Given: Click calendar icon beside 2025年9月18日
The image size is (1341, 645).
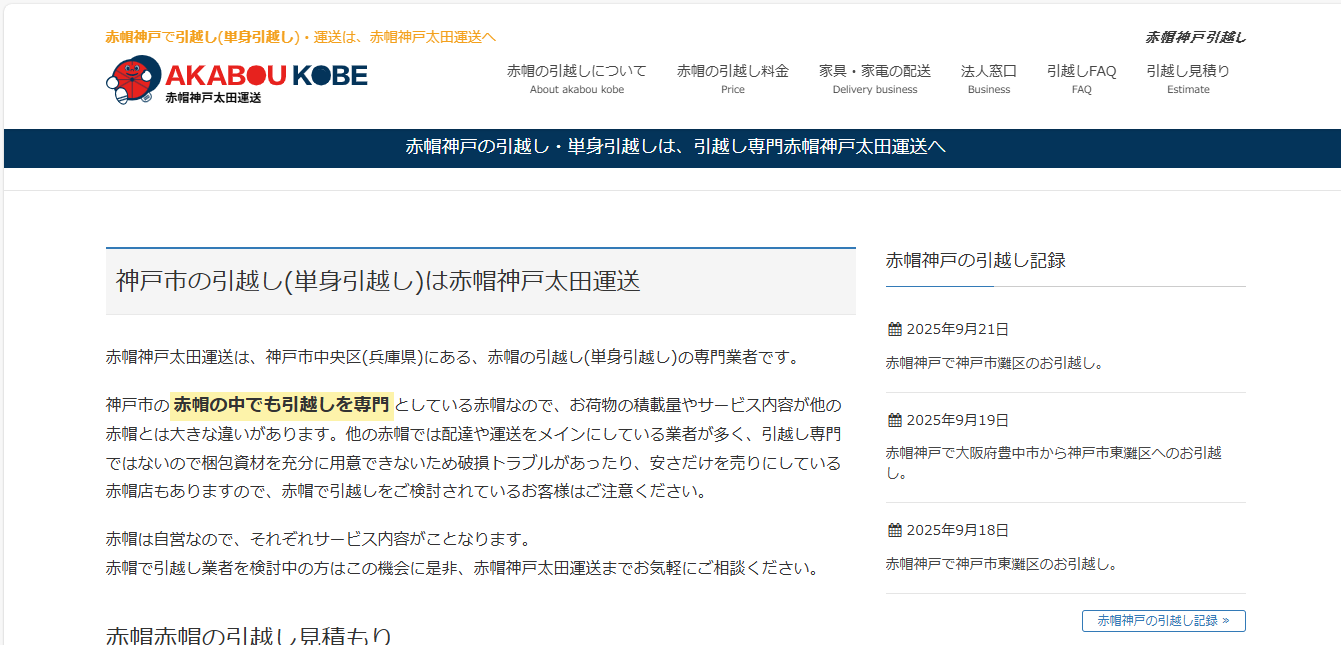Looking at the screenshot, I should 895,530.
